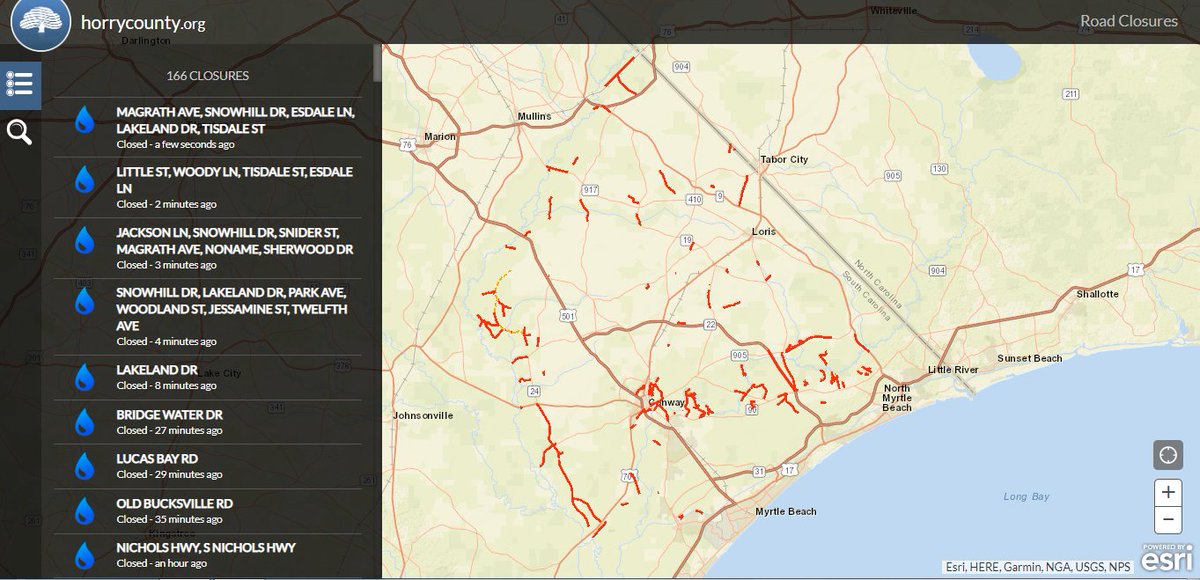The height and width of the screenshot is (580, 1200).
Task: Click water drop icon for Nichols Hwy closure
Action: [x=85, y=555]
